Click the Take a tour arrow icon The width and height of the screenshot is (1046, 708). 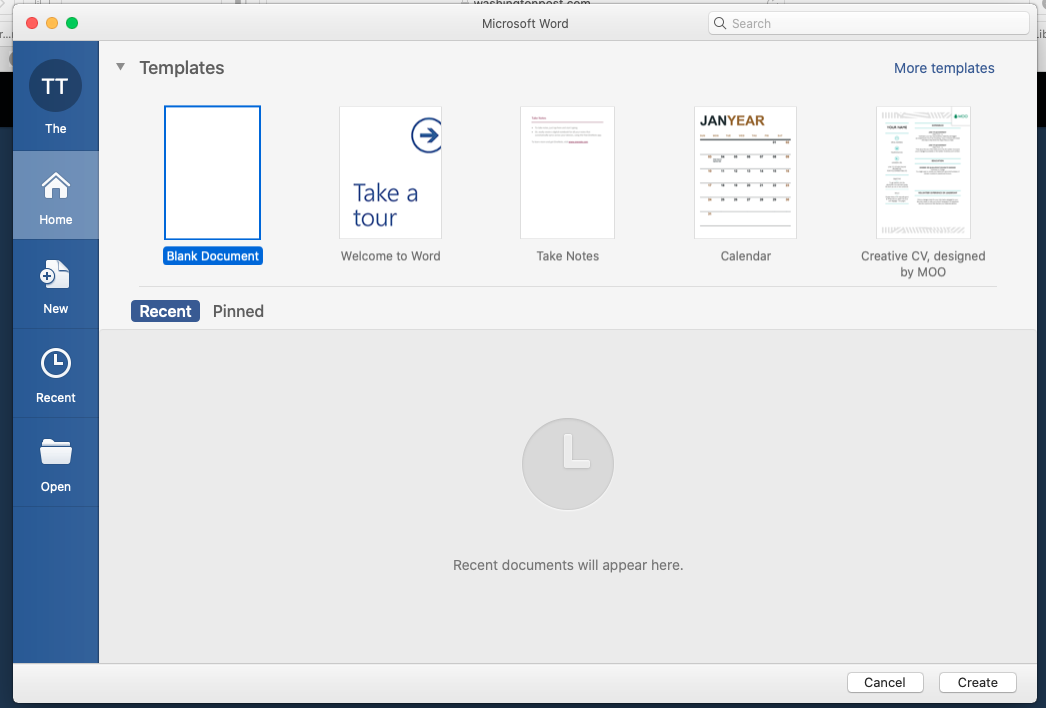point(426,135)
